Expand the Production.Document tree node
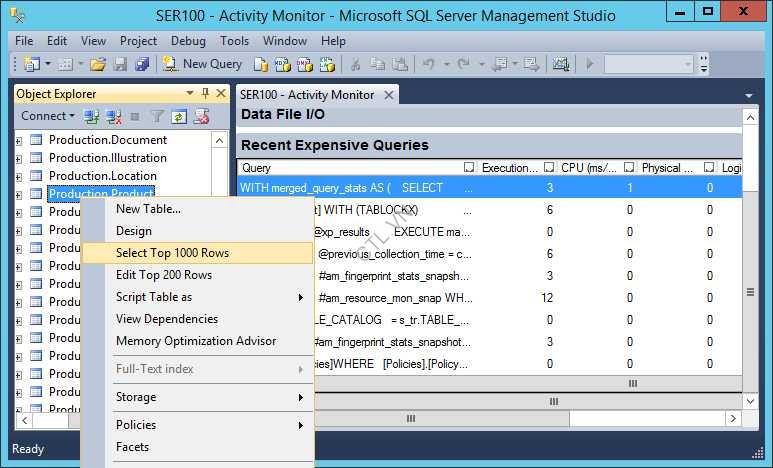This screenshot has width=773, height=468. [x=19, y=141]
